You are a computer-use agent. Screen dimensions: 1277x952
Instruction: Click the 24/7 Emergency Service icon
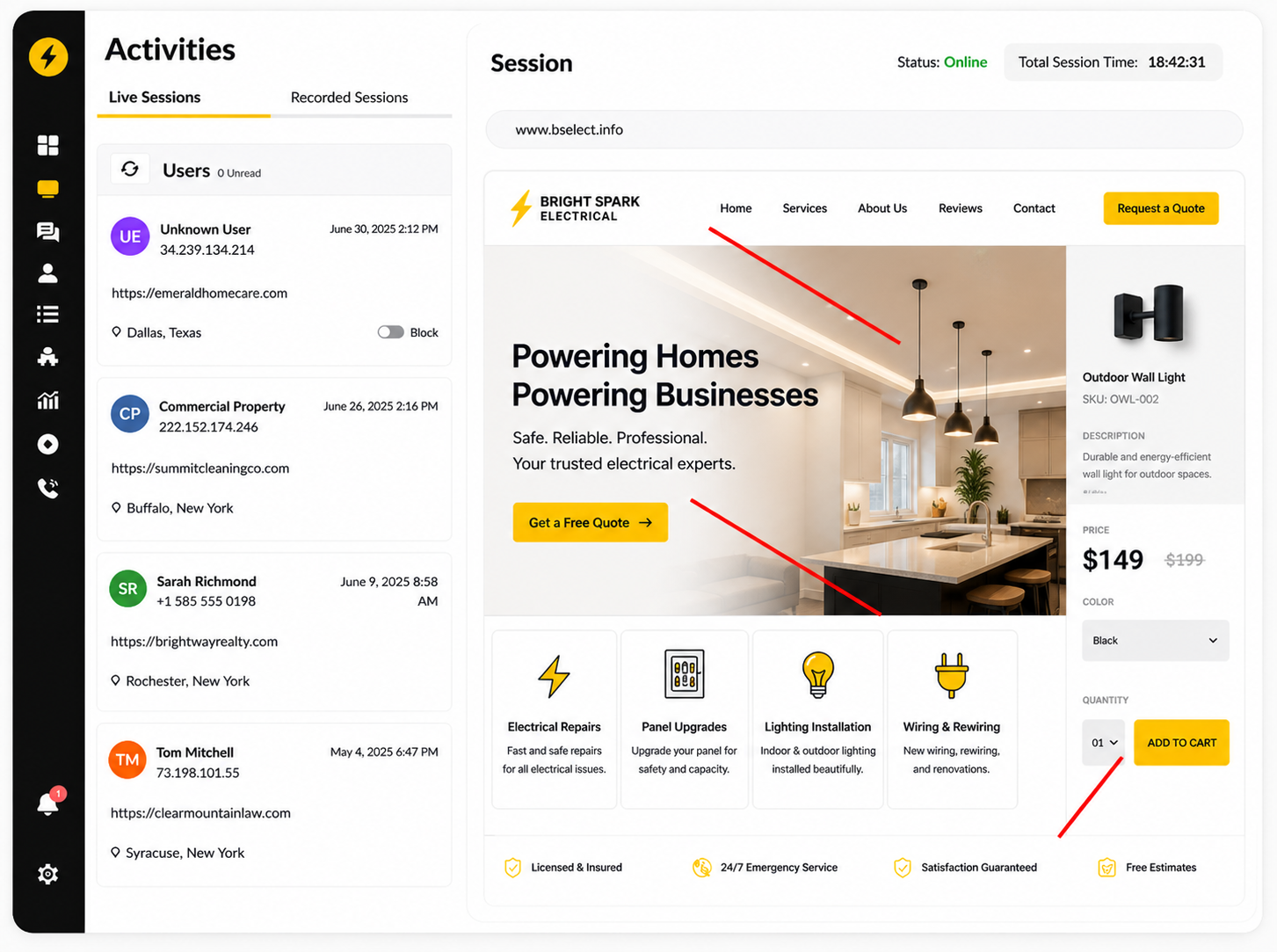(x=701, y=868)
